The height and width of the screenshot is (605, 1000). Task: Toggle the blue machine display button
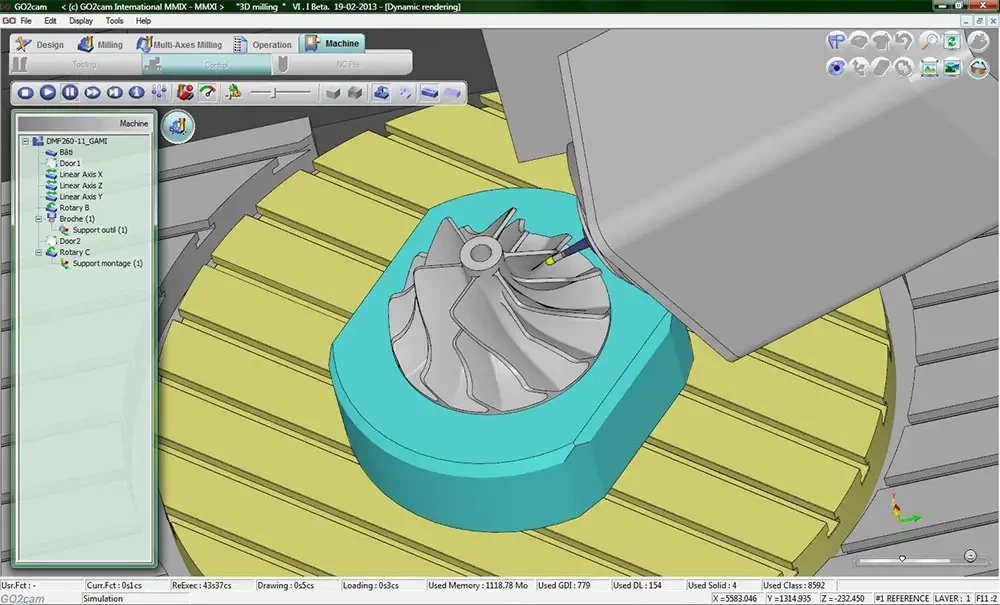click(x=381, y=92)
